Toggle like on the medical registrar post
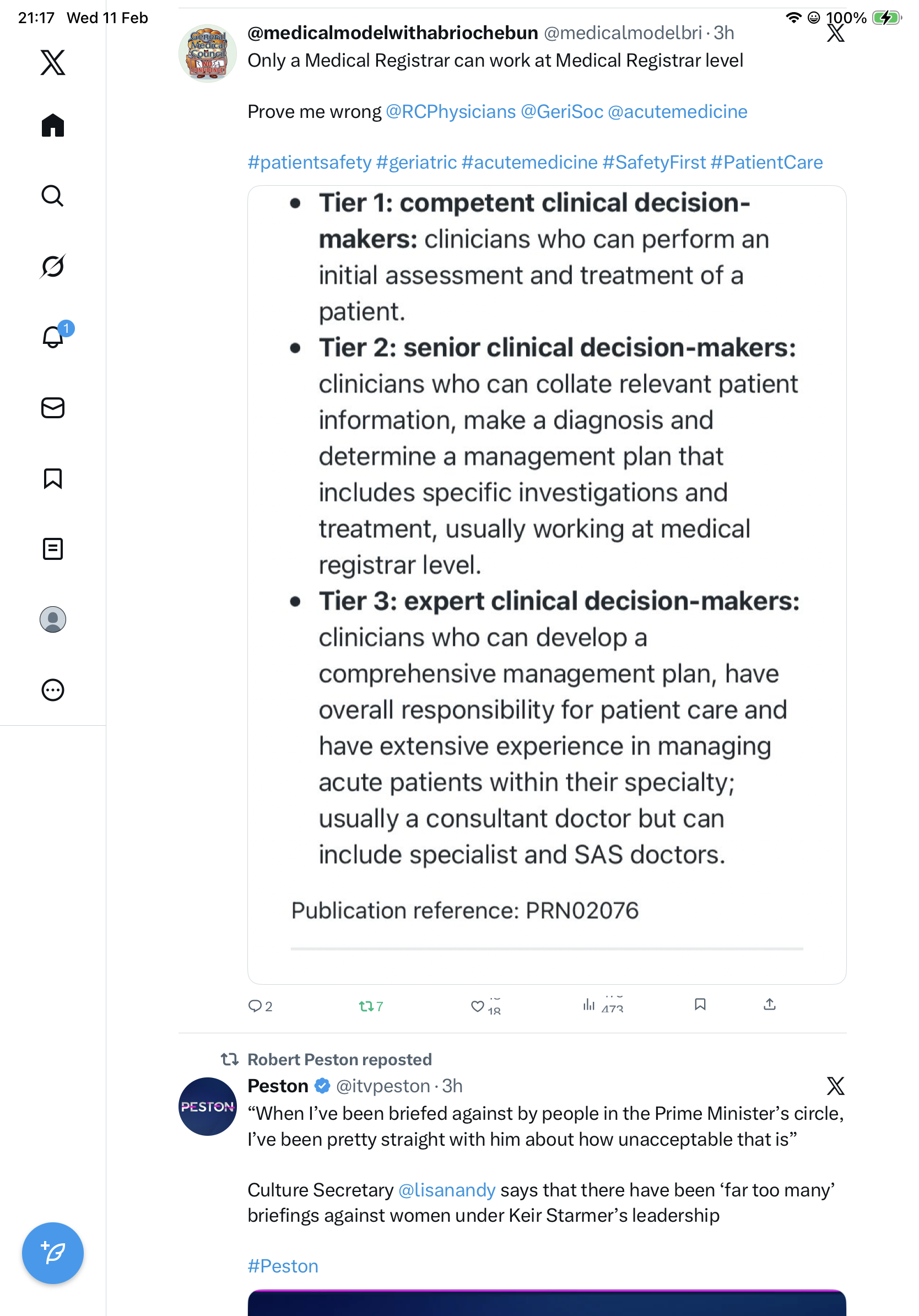 pos(477,1006)
